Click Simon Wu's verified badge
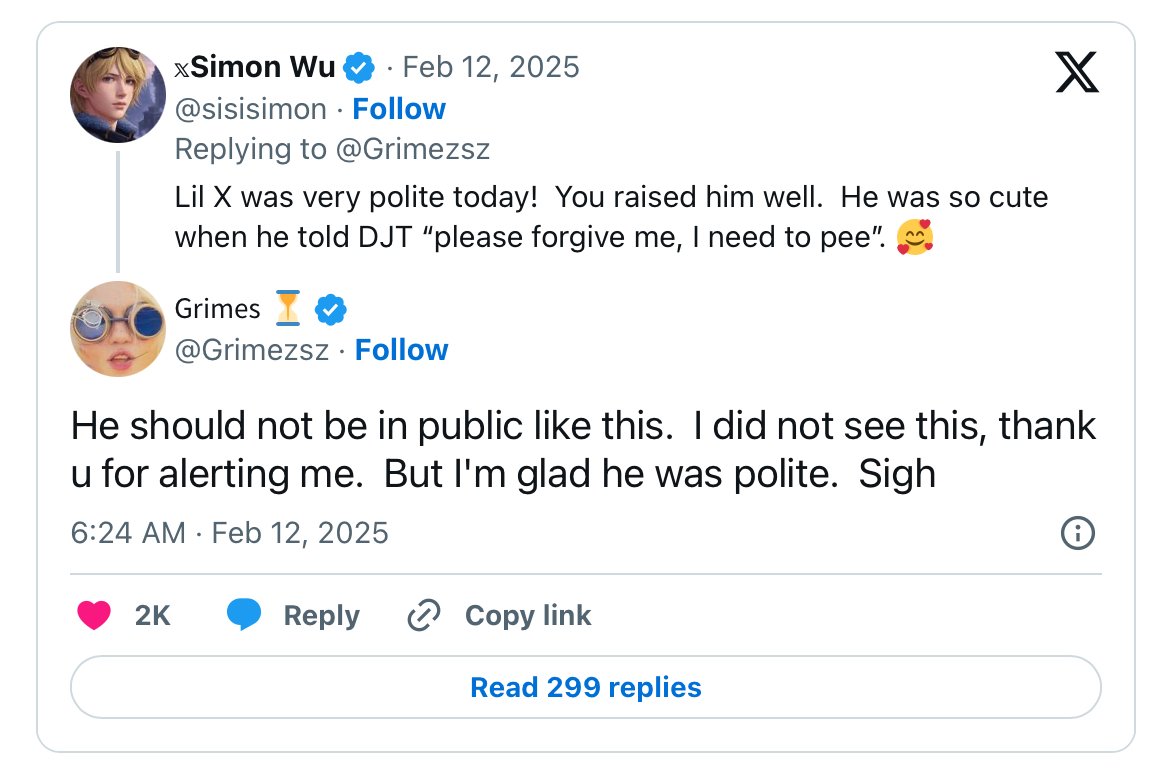Image resolution: width=1168 pixels, height=770 pixels. (x=359, y=68)
